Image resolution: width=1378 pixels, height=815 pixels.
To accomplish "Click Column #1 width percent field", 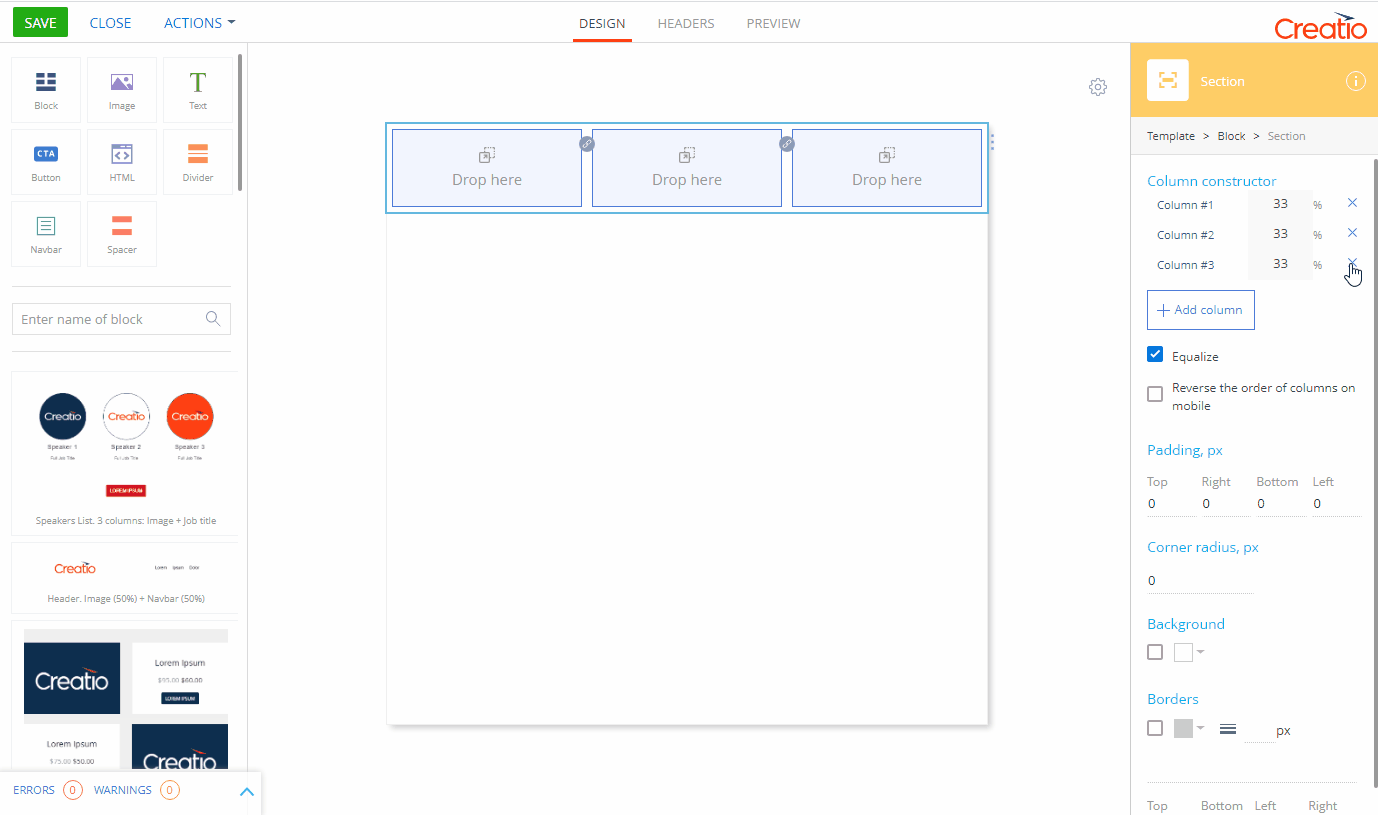I will [1280, 204].
